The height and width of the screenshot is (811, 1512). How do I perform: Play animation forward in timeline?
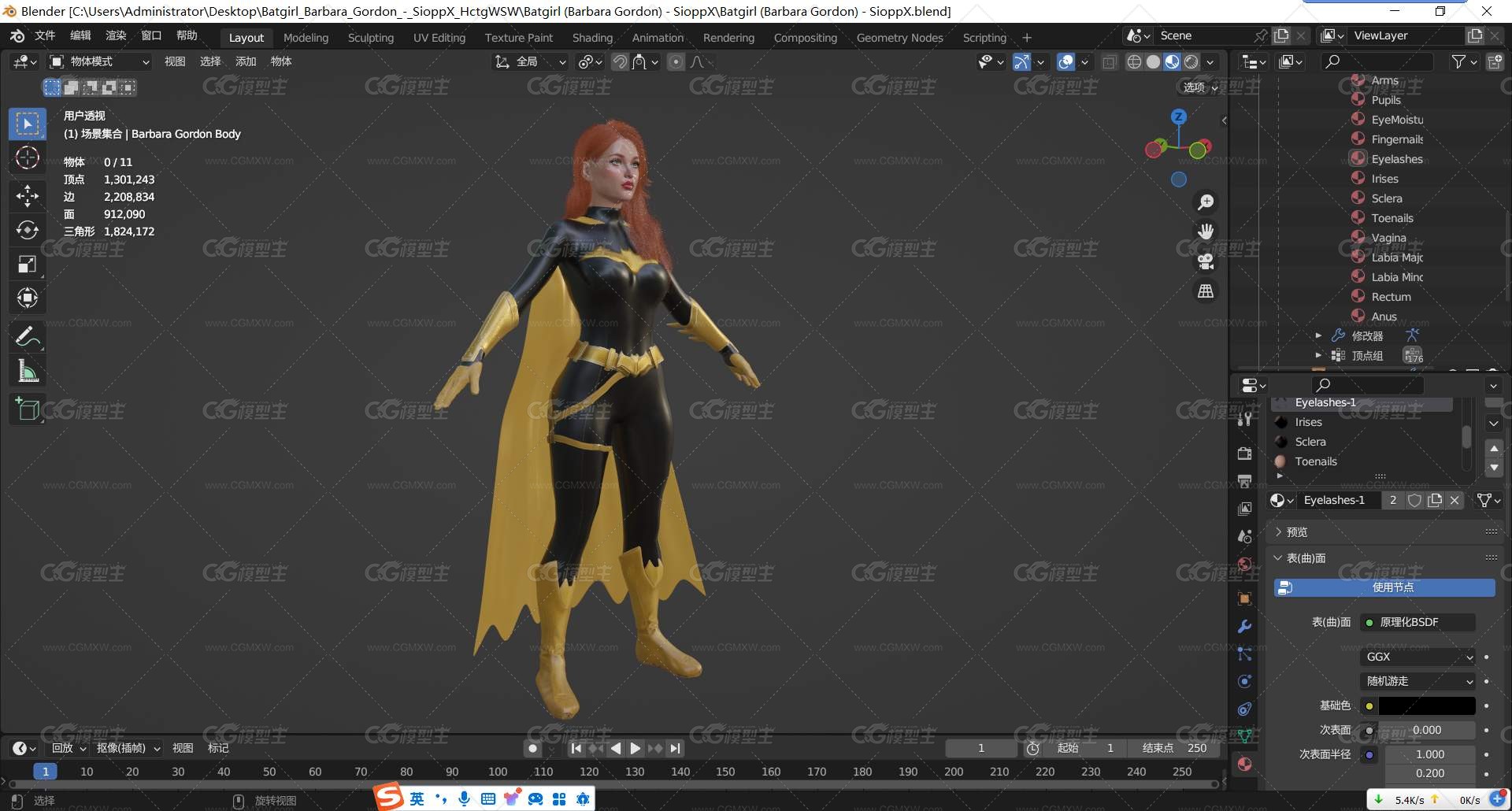635,748
